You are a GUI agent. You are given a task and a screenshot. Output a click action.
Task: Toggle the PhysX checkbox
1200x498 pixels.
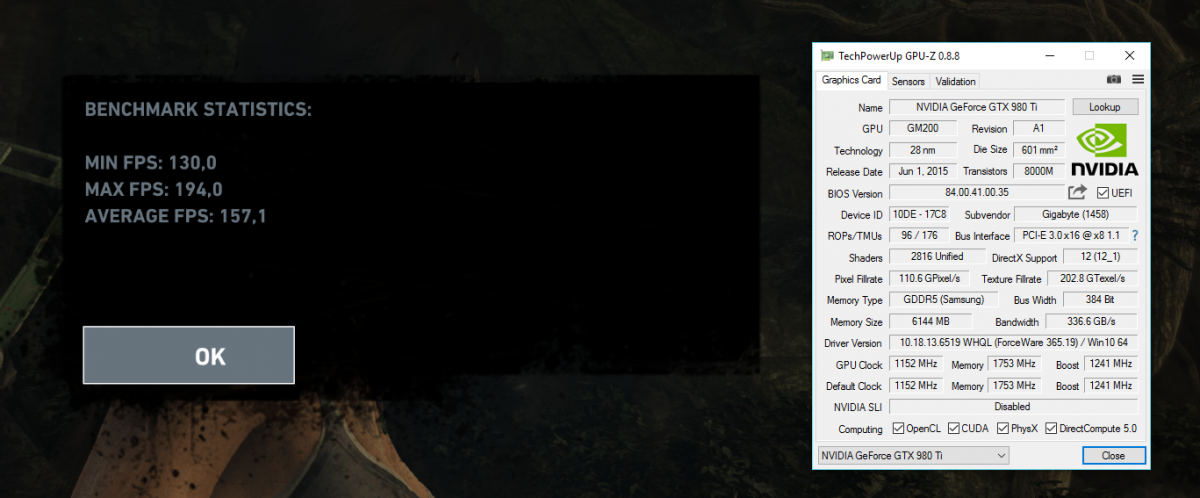pos(1003,429)
